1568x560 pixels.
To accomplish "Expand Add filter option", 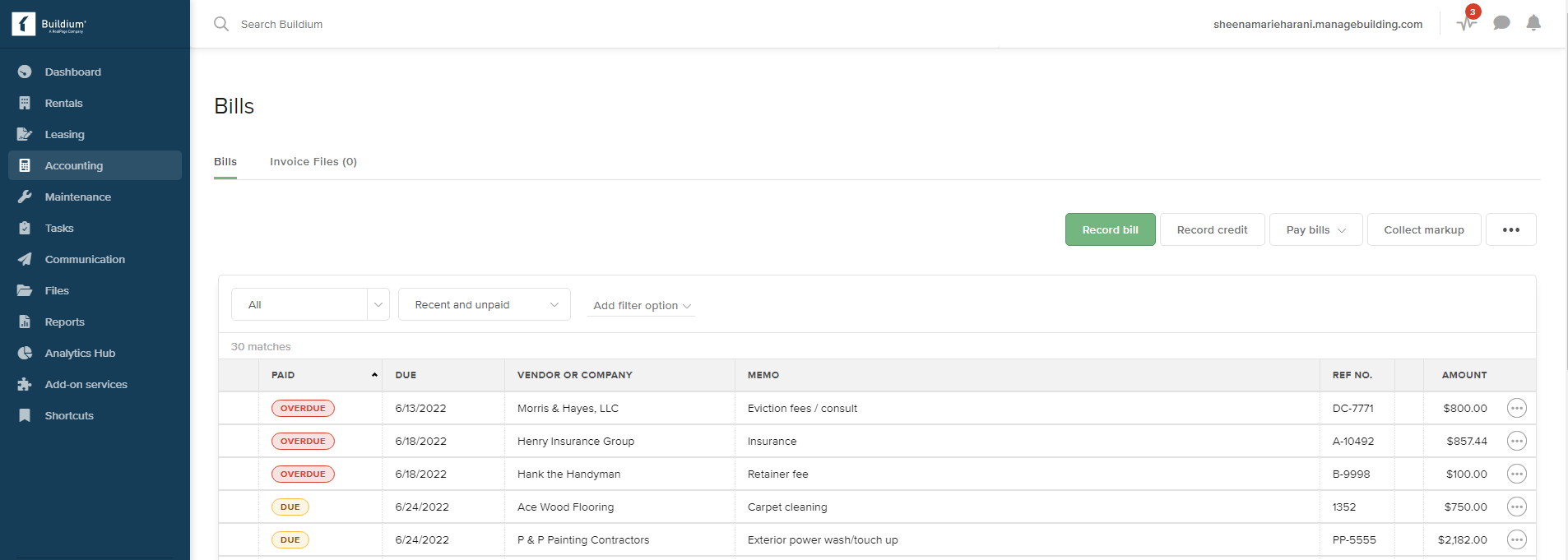I will [642, 305].
